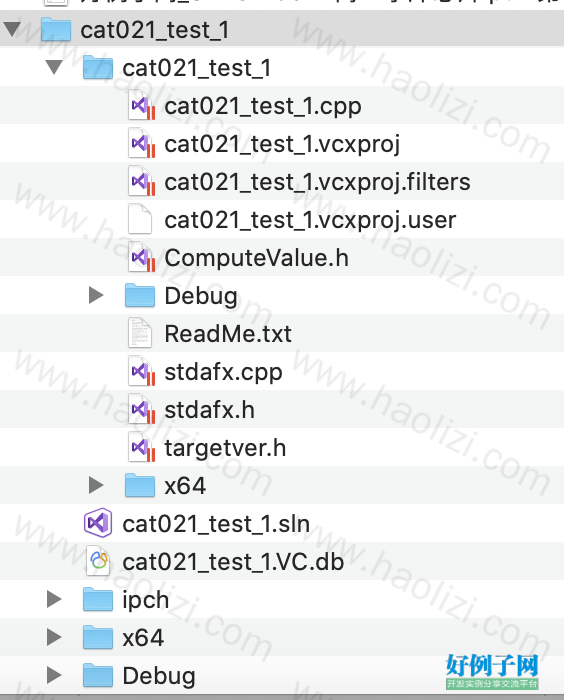Select the outer x64 folder name
Screen dimensions: 564x700
143,638
